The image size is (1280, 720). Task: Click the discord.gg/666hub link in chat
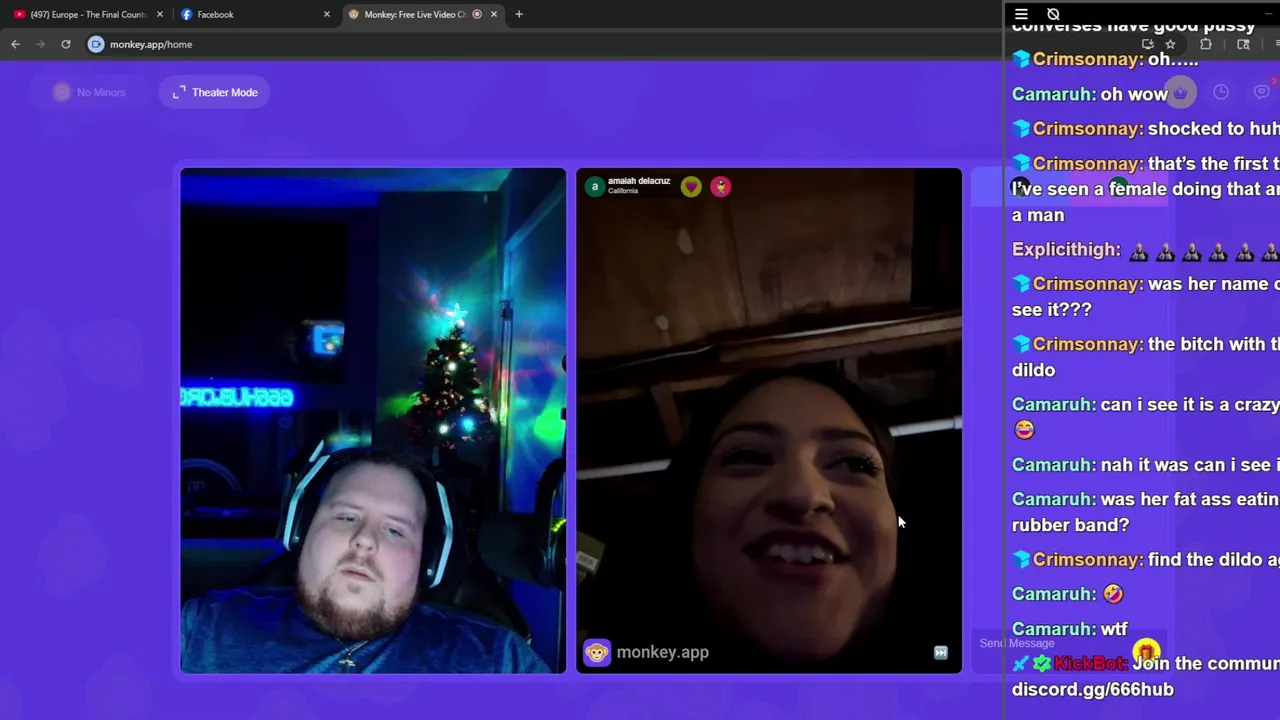pos(1093,689)
